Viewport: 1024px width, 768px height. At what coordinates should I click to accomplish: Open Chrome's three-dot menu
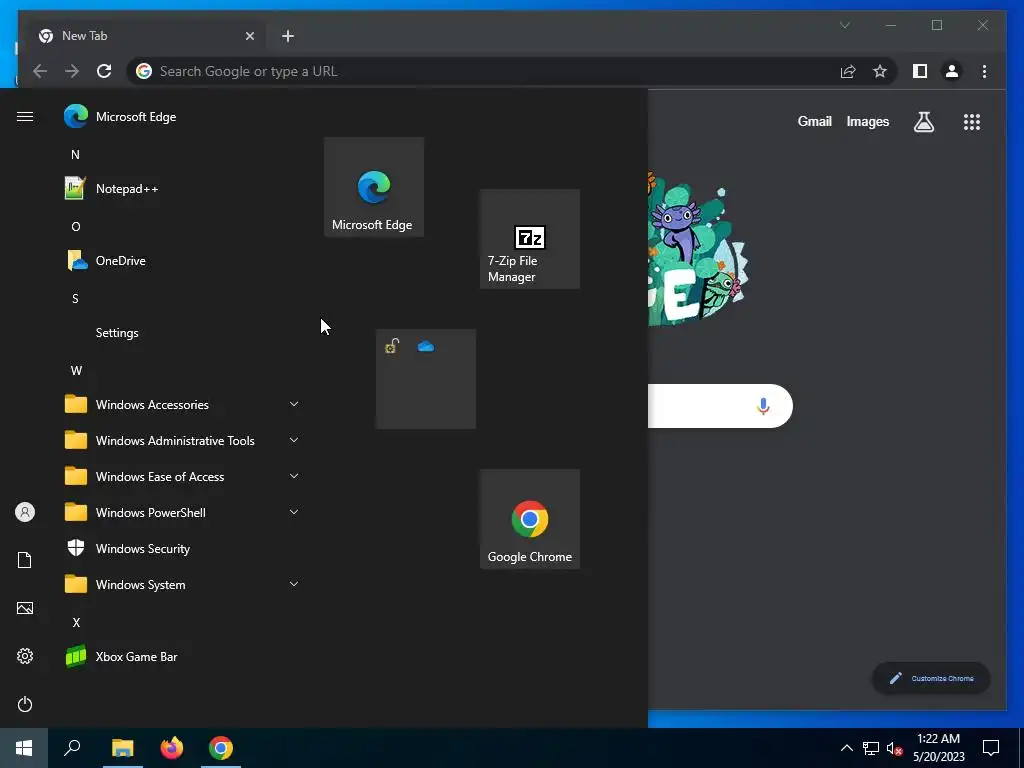pyautogui.click(x=984, y=71)
